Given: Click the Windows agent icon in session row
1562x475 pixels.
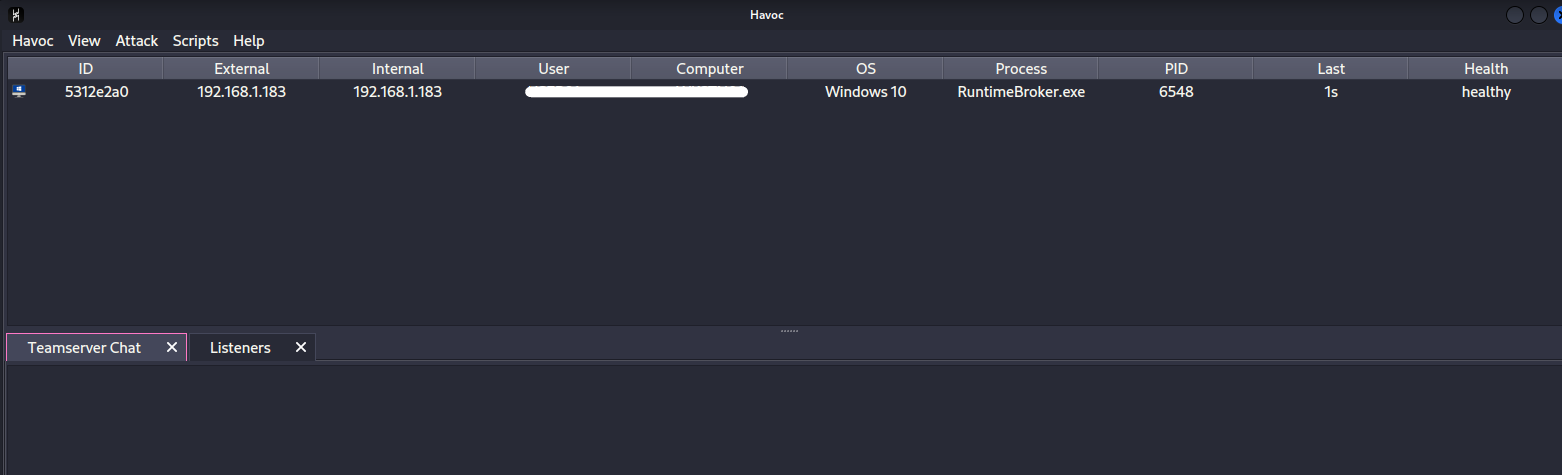Looking at the screenshot, I should pyautogui.click(x=19, y=91).
